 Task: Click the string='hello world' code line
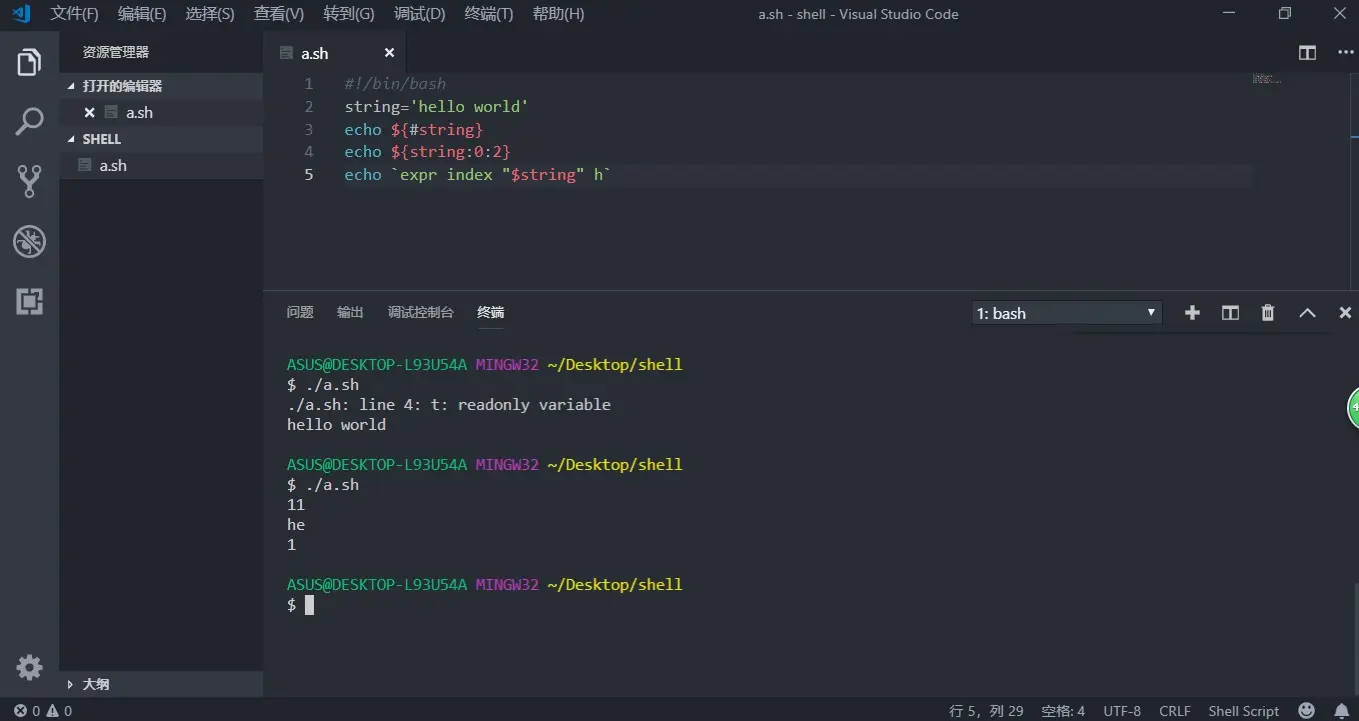tap(436, 107)
